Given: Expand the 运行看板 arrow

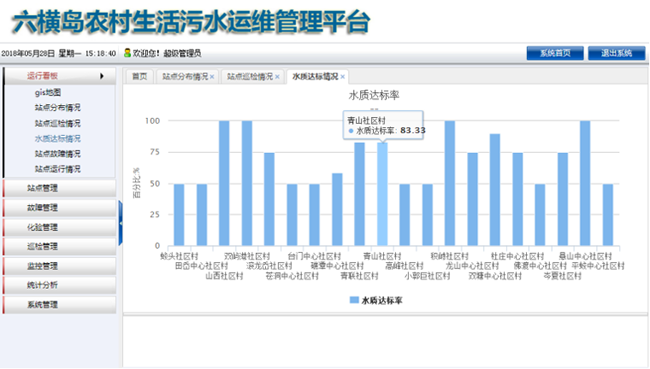Looking at the screenshot, I should click(102, 76).
